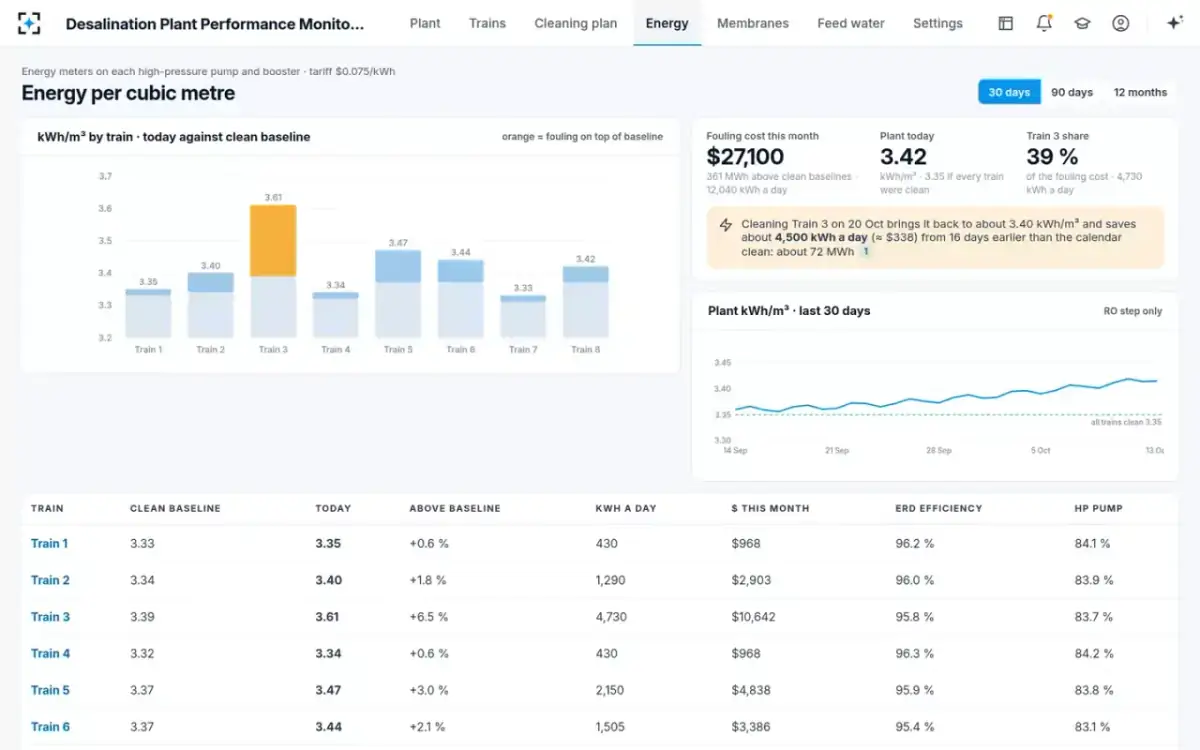Click the '96.3 %' ERD efficiency cell
Image resolution: width=1200 pixels, height=750 pixels.
coord(914,654)
